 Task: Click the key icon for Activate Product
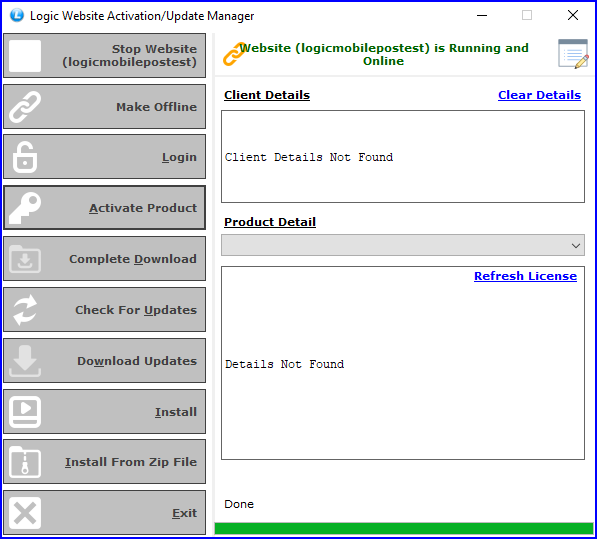click(25, 208)
